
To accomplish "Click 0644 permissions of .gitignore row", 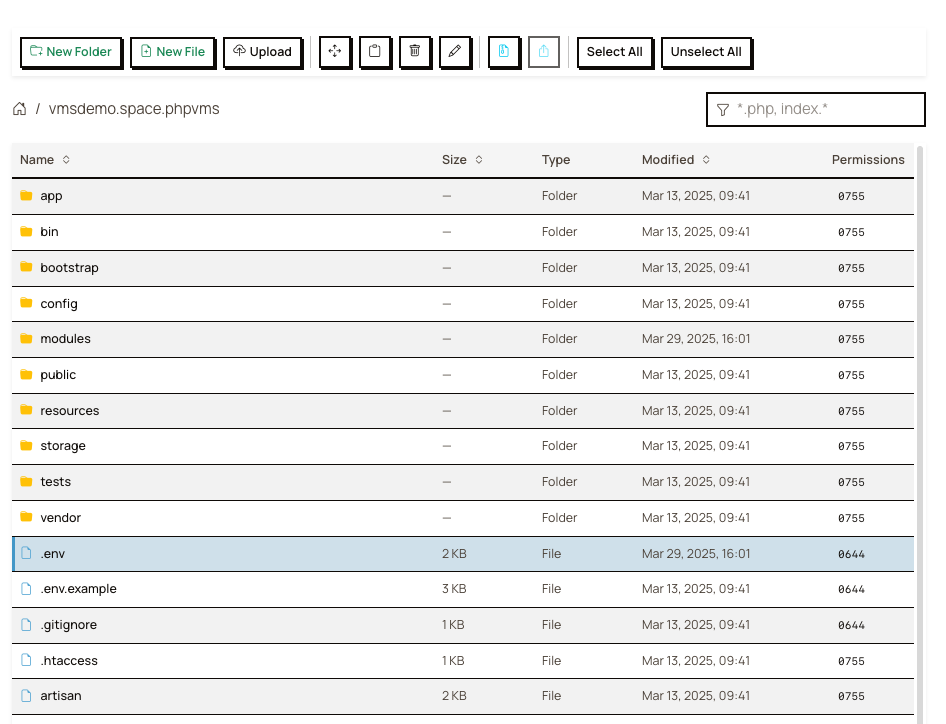I will 851,625.
